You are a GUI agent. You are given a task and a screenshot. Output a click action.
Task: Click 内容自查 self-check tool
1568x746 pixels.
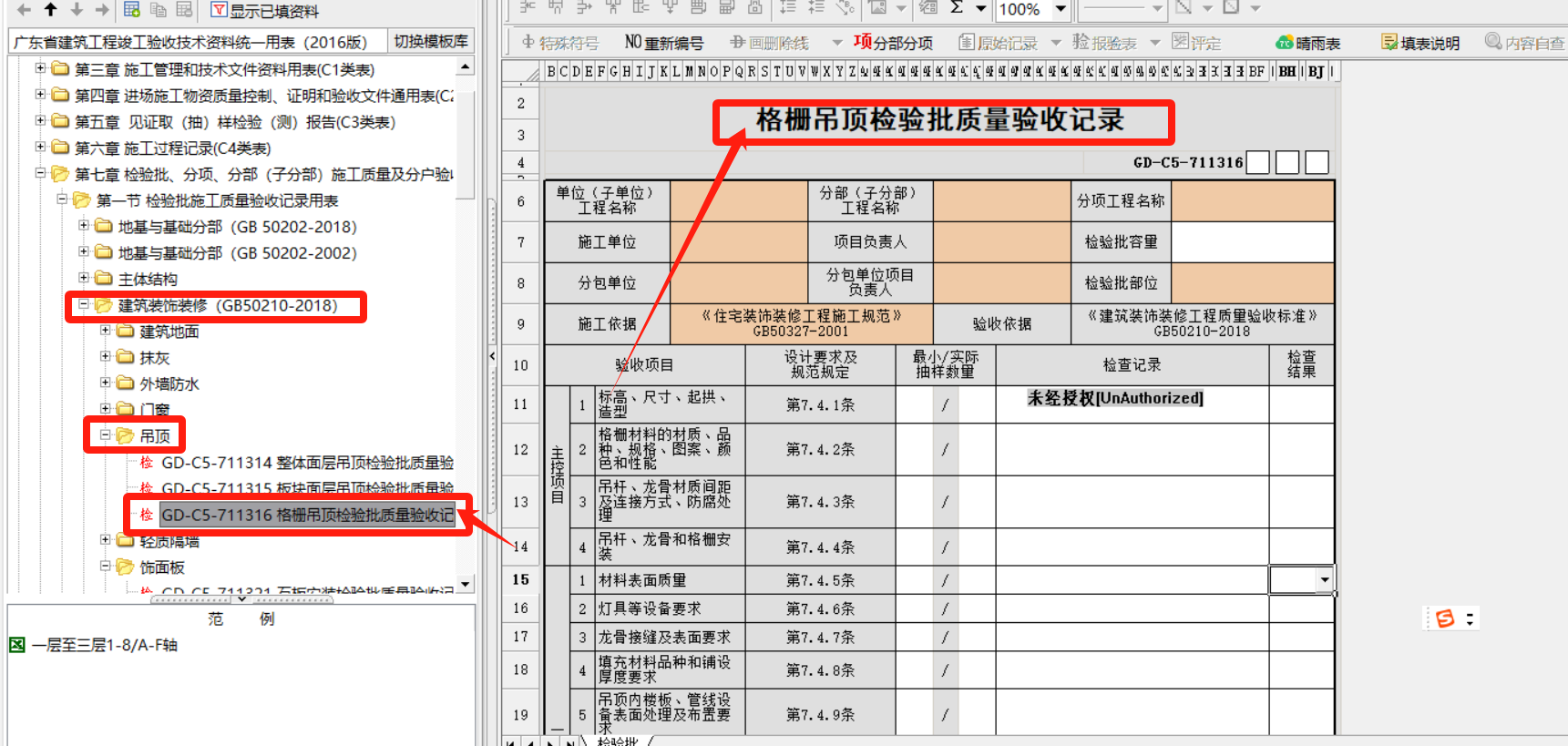[x=1524, y=42]
